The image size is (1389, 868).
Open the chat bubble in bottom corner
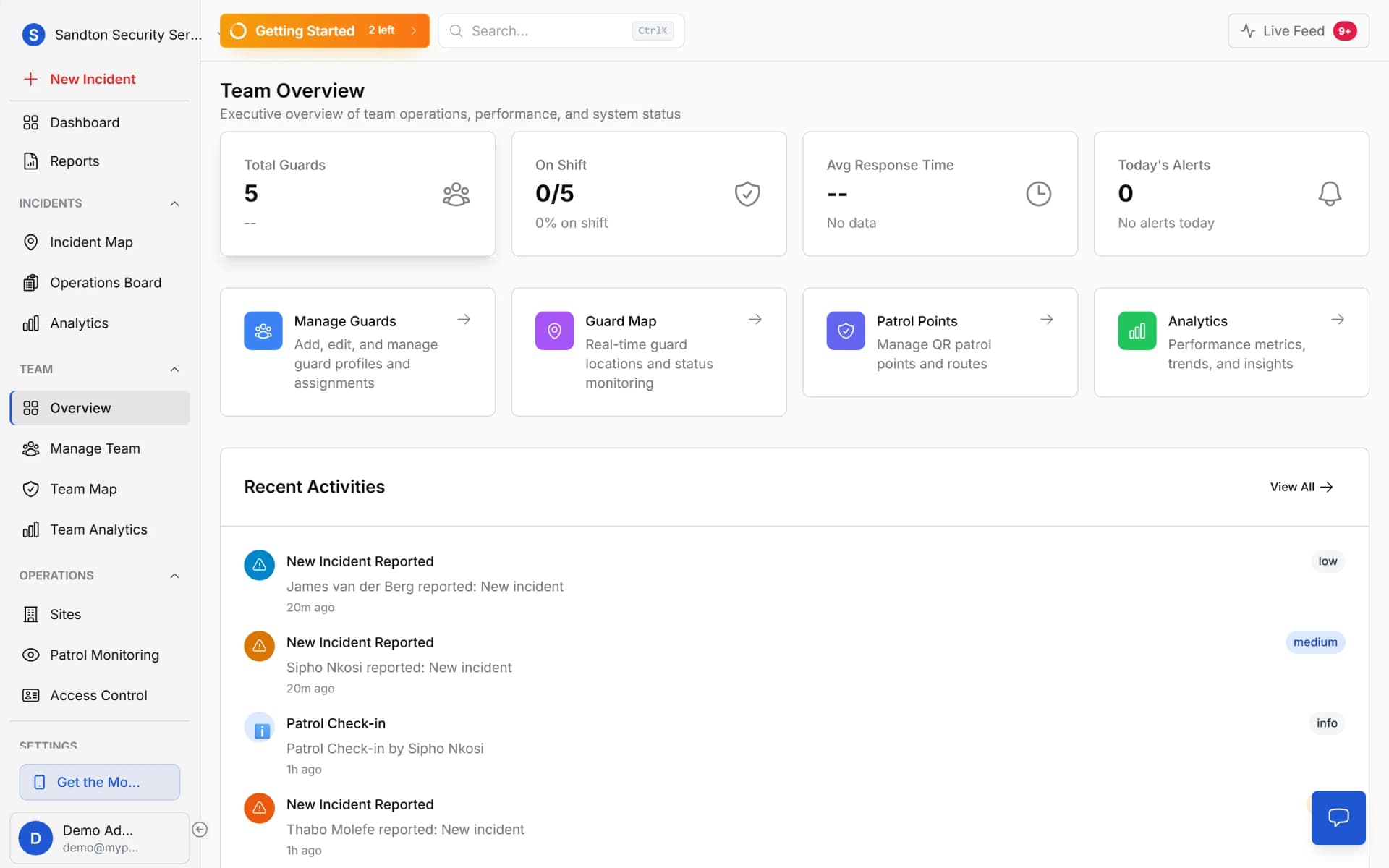(1338, 817)
